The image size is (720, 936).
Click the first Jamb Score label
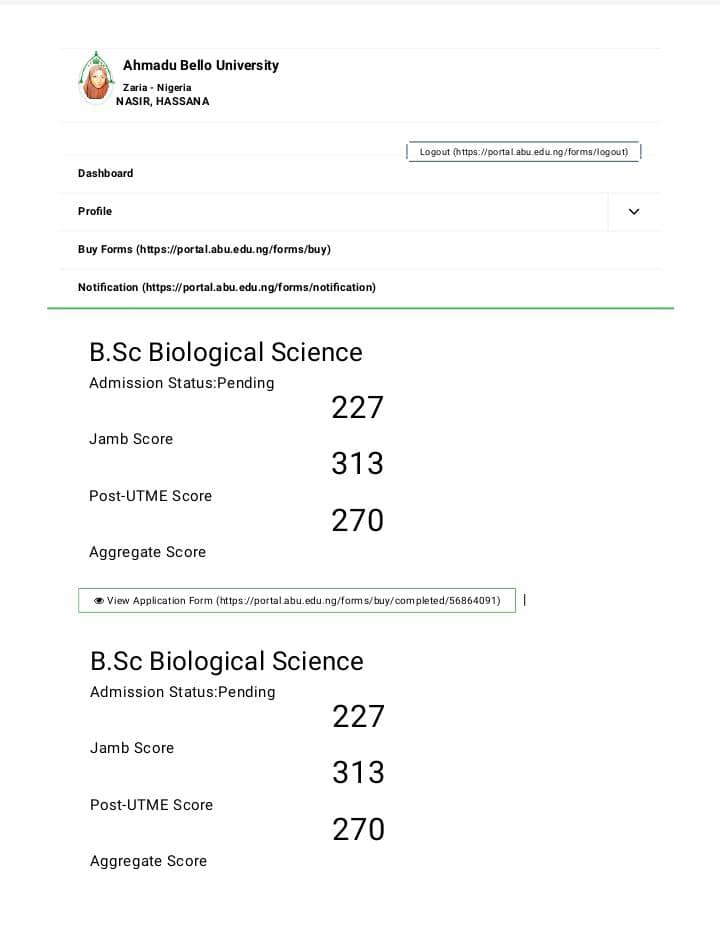[131, 439]
